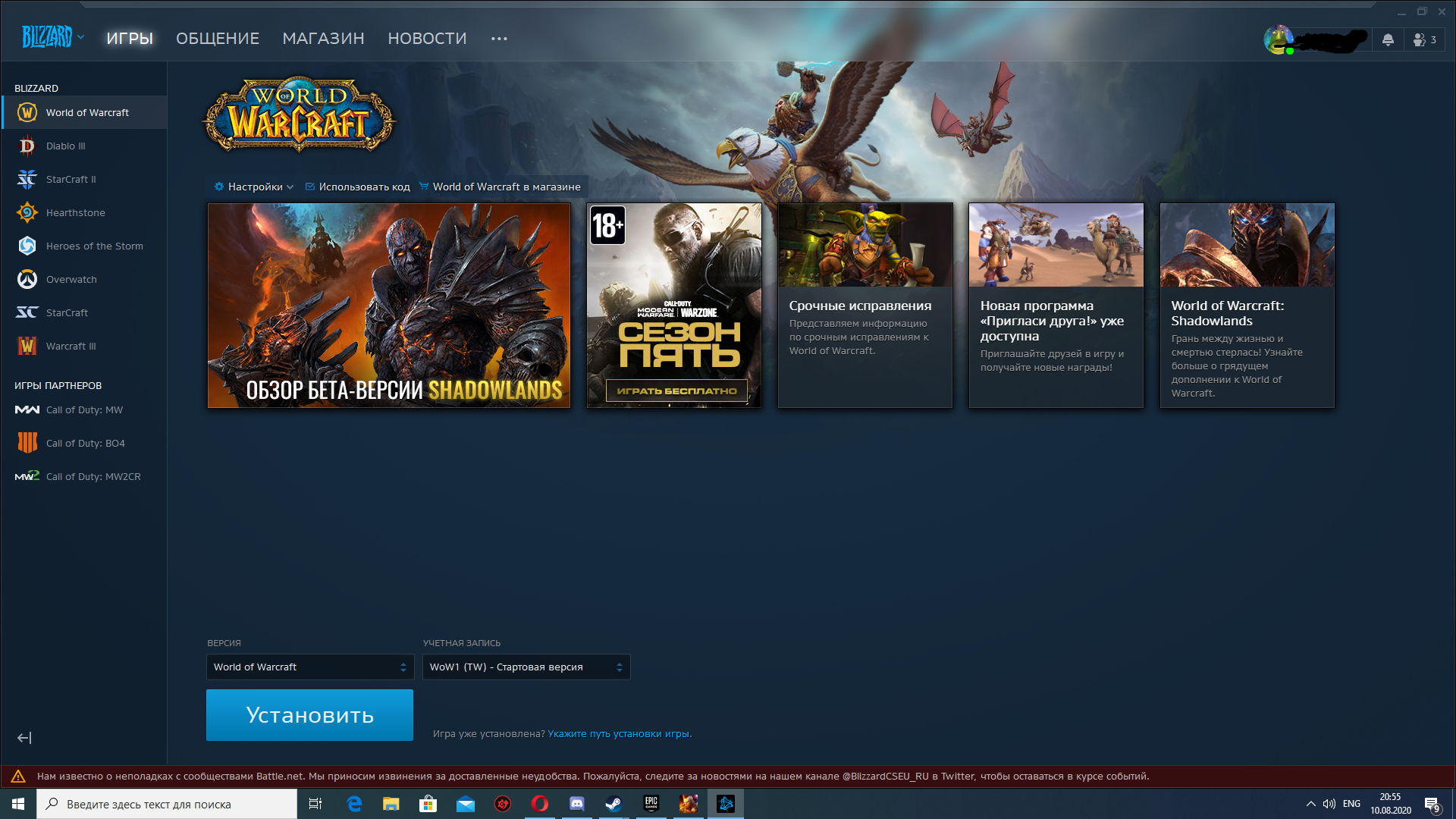1456x819 pixels.
Task: Open Пригласи друга news card
Action: pyautogui.click(x=1056, y=306)
